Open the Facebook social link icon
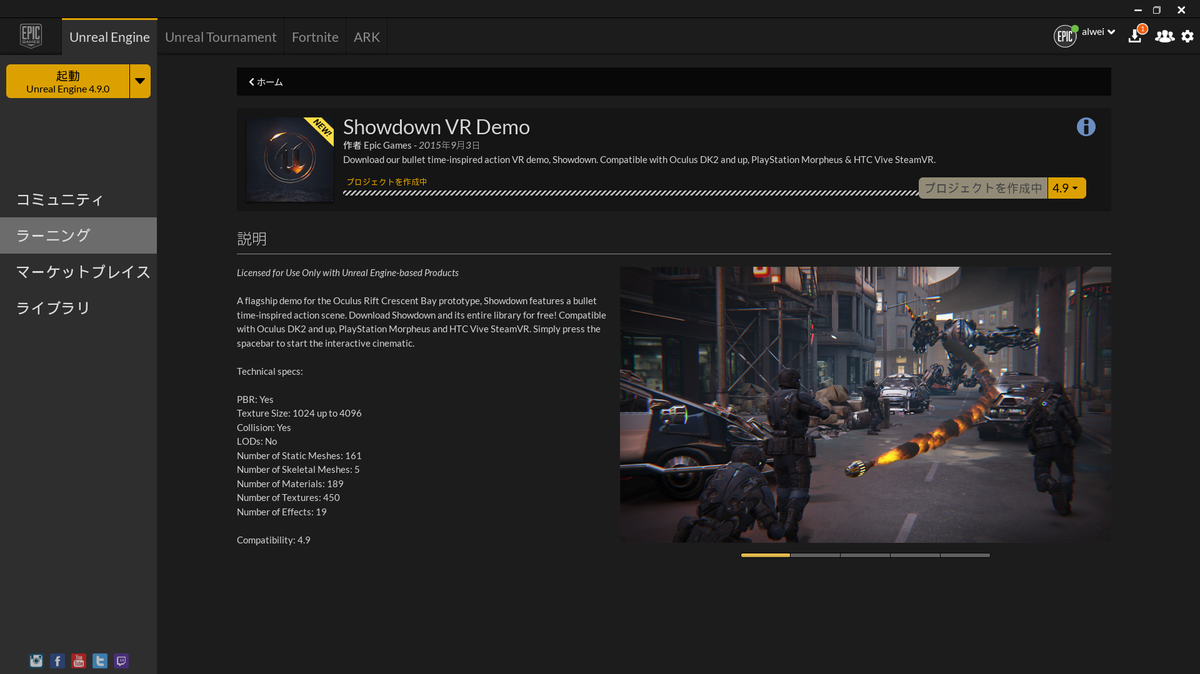 click(x=58, y=661)
